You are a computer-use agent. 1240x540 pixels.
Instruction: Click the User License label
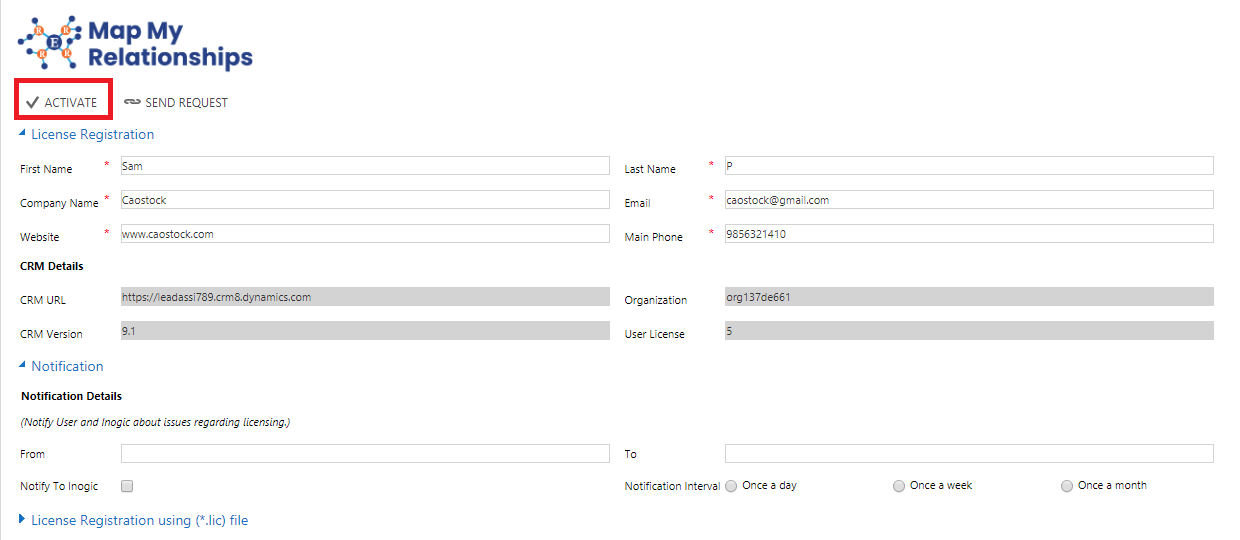click(x=655, y=334)
